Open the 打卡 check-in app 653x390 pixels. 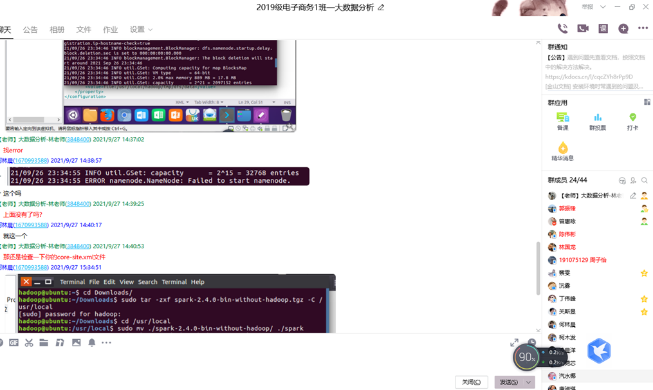(x=633, y=121)
